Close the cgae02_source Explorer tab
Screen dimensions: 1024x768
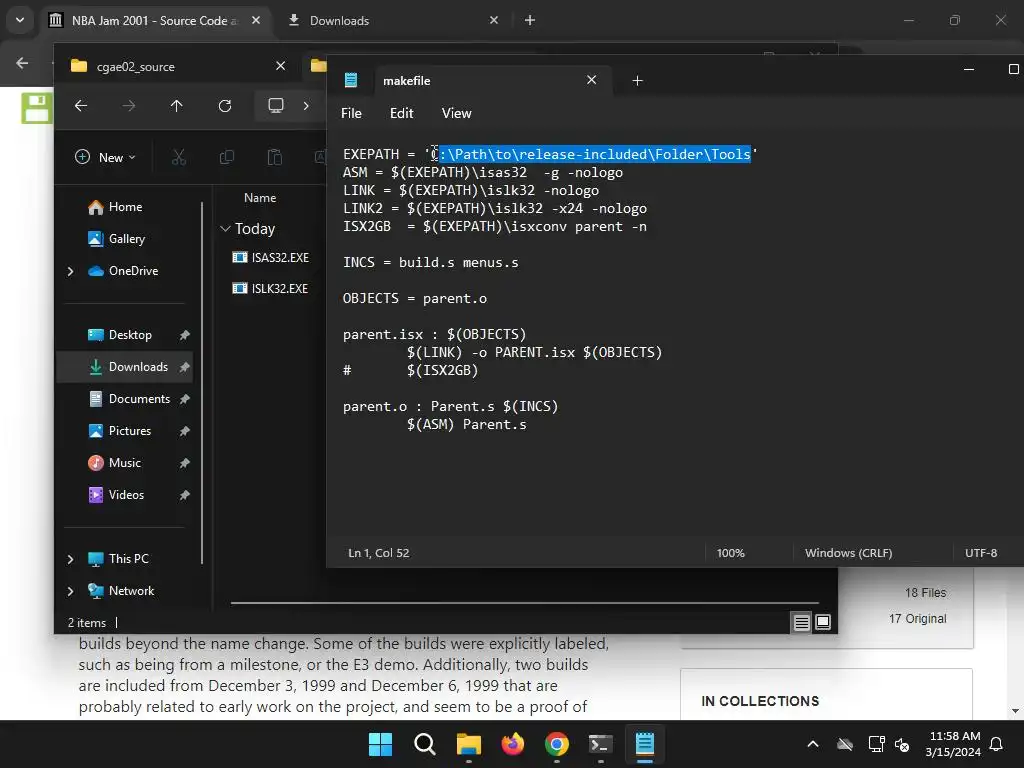280,66
